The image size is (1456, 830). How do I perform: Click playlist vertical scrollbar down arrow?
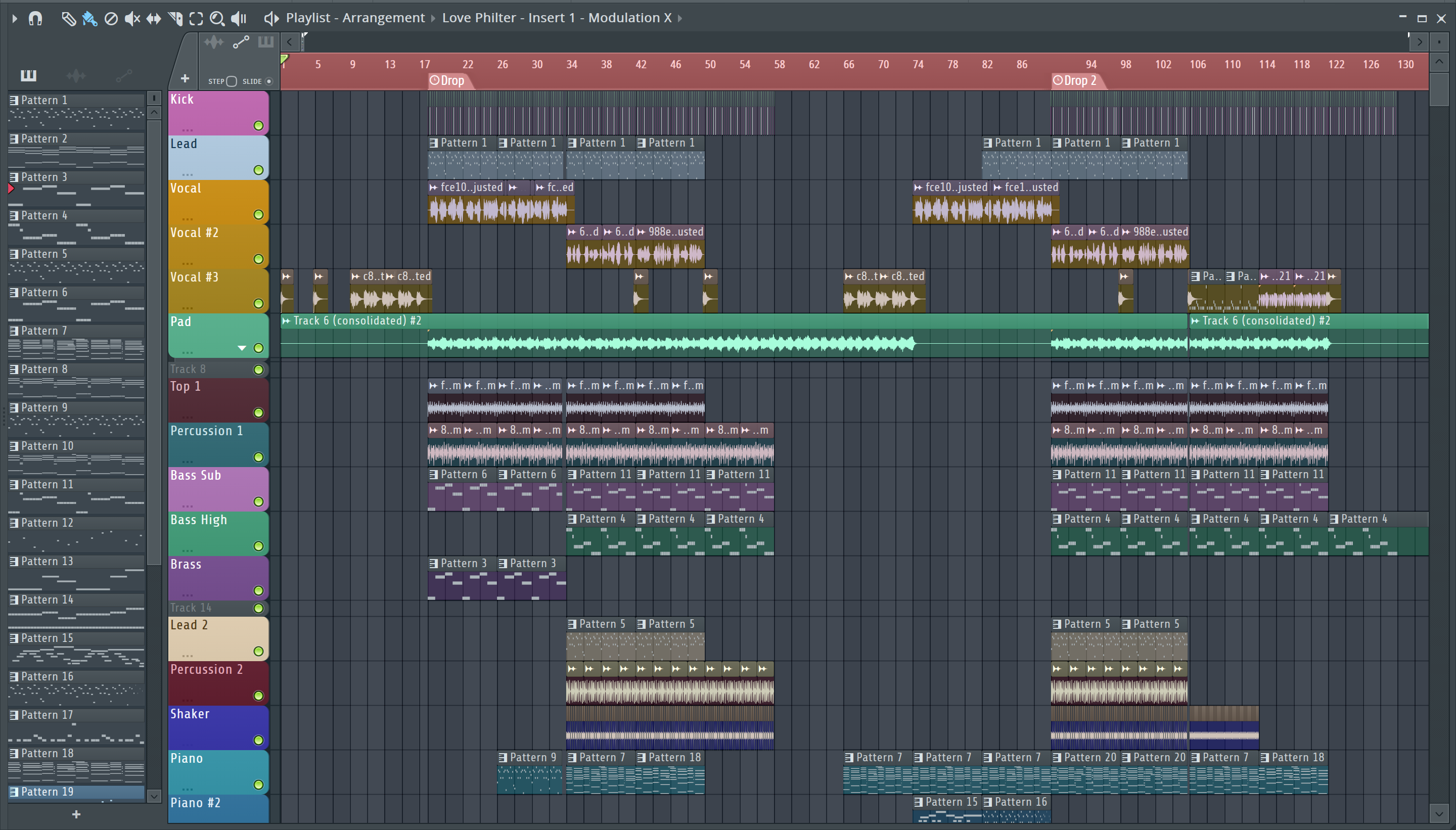click(x=1439, y=813)
